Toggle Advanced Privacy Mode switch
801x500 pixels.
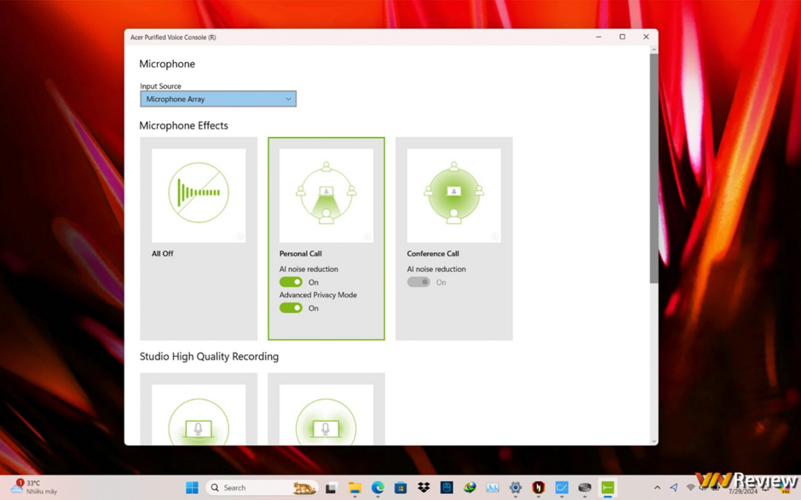click(x=291, y=308)
